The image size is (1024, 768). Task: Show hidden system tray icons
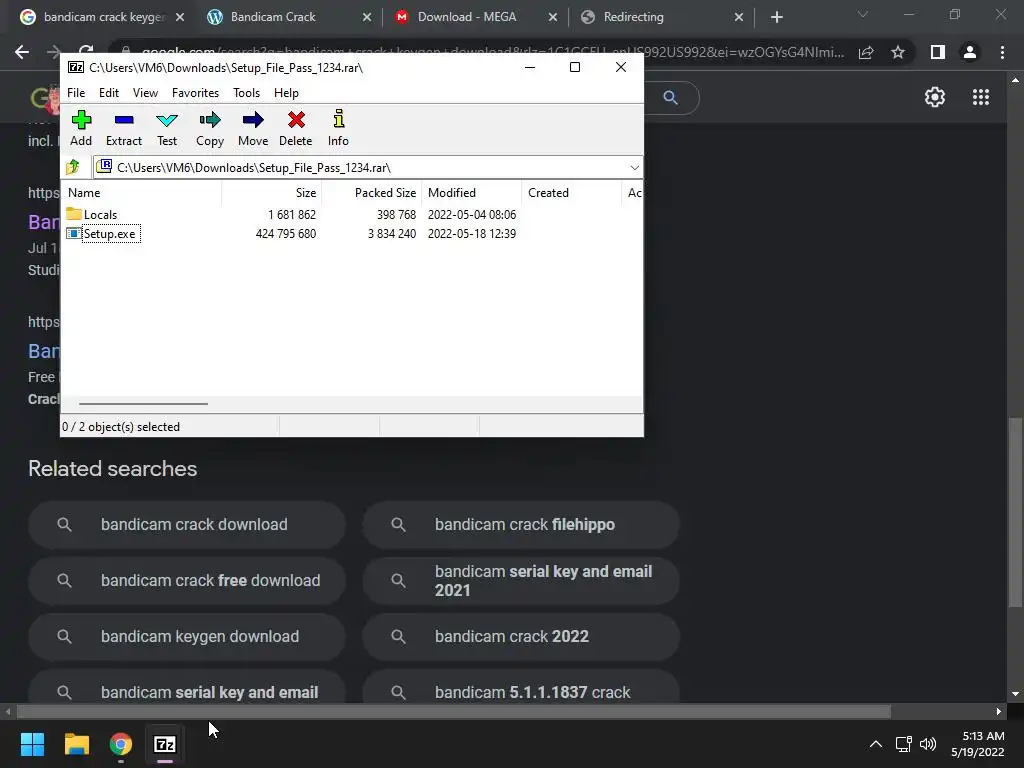coord(876,744)
